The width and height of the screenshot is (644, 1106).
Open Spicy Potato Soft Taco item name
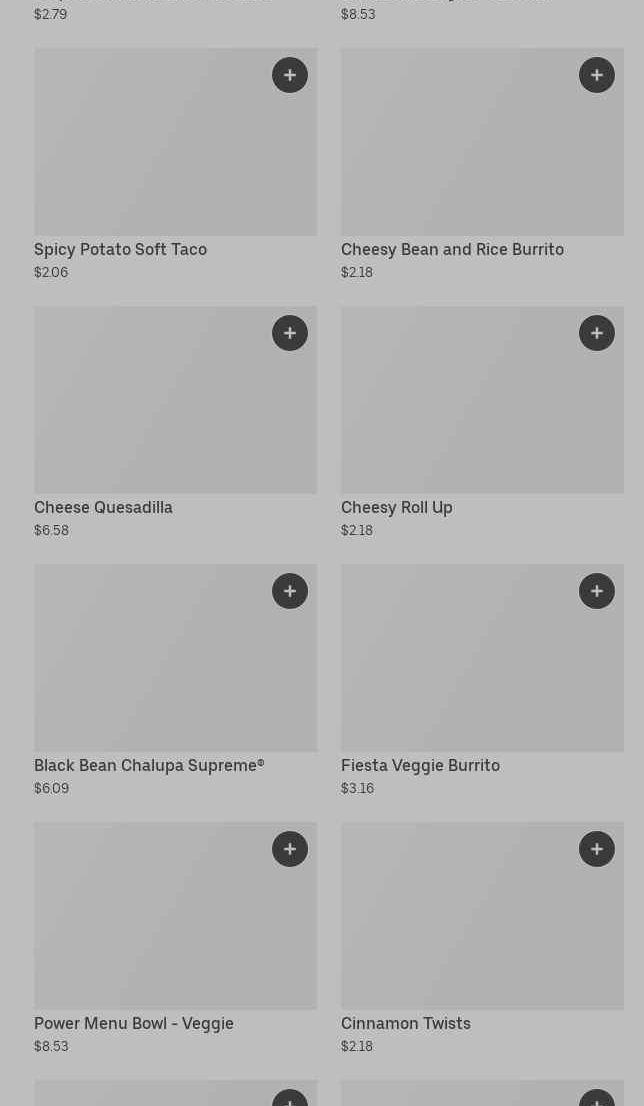[x=120, y=249]
